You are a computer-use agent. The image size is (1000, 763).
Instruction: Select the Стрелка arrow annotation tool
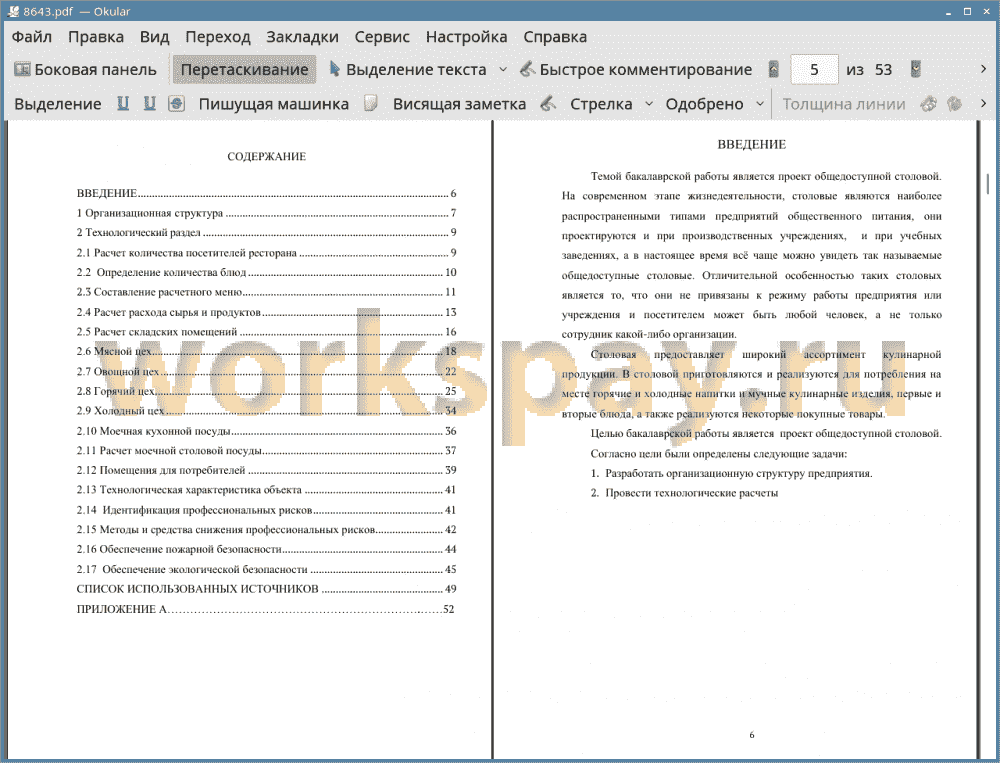pos(601,104)
